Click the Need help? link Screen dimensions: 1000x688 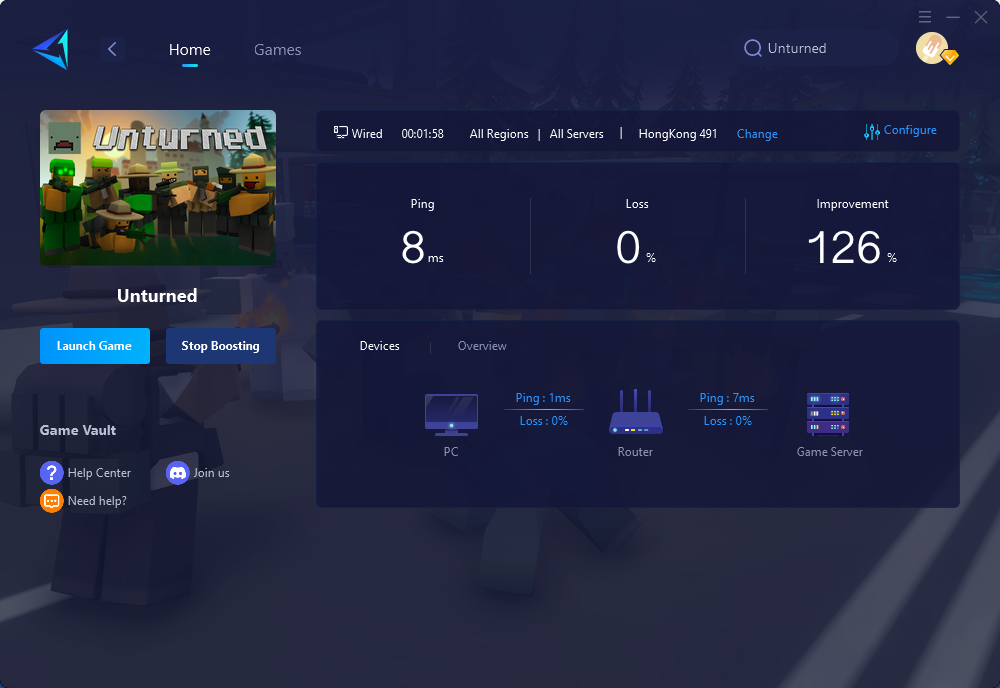pyautogui.click(x=97, y=501)
